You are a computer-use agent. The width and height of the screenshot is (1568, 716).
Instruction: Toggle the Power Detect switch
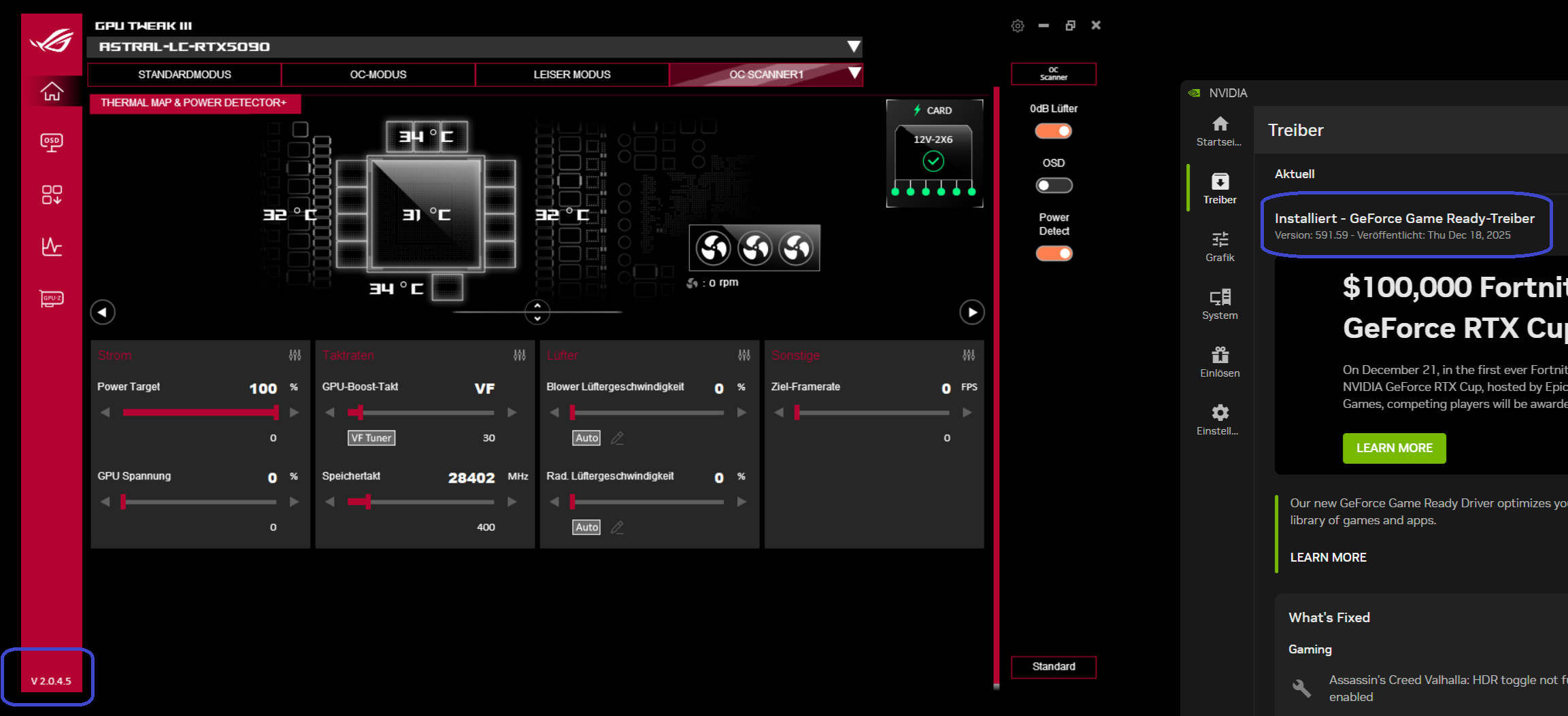pos(1054,253)
